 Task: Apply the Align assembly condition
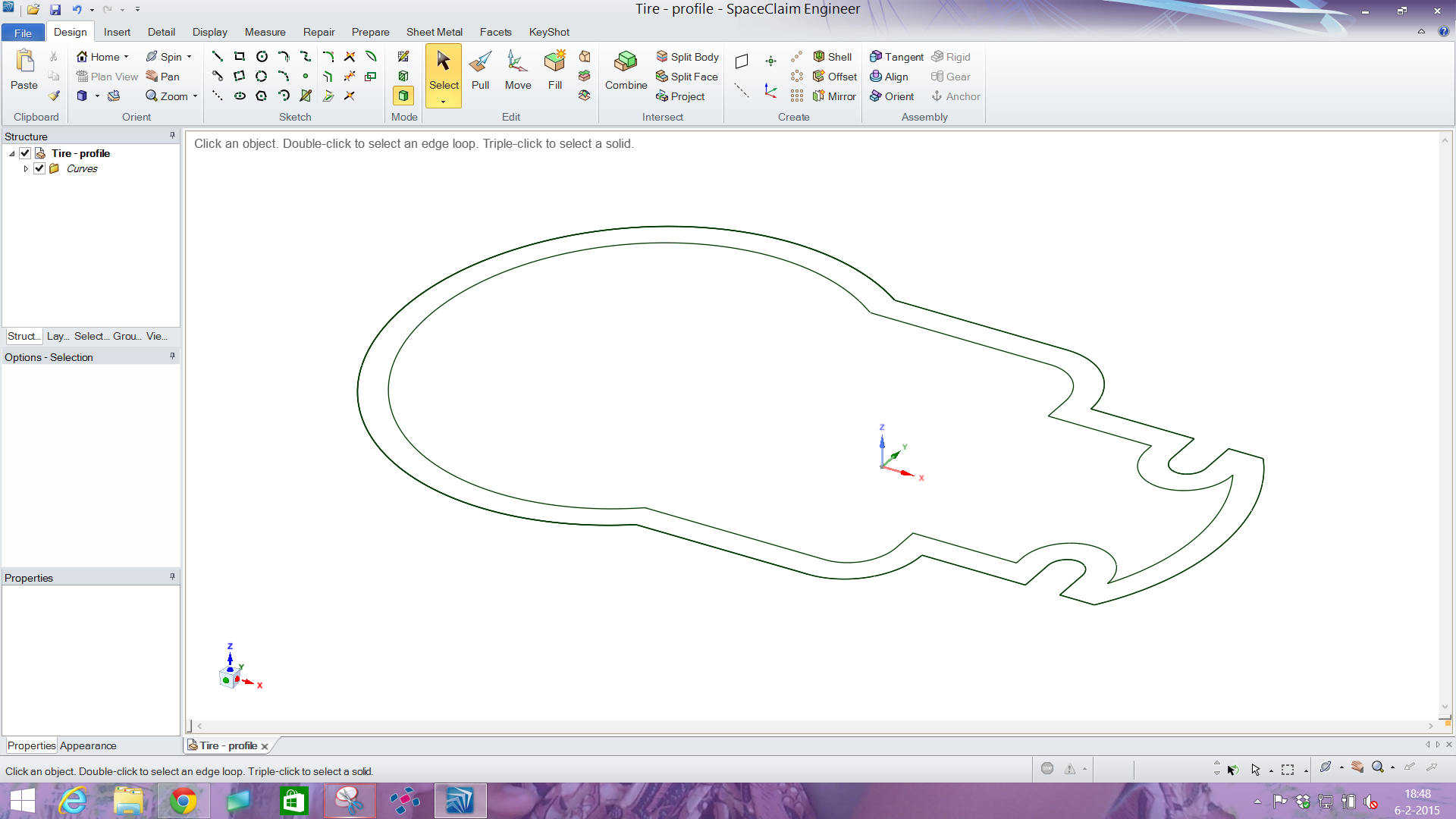[x=889, y=77]
